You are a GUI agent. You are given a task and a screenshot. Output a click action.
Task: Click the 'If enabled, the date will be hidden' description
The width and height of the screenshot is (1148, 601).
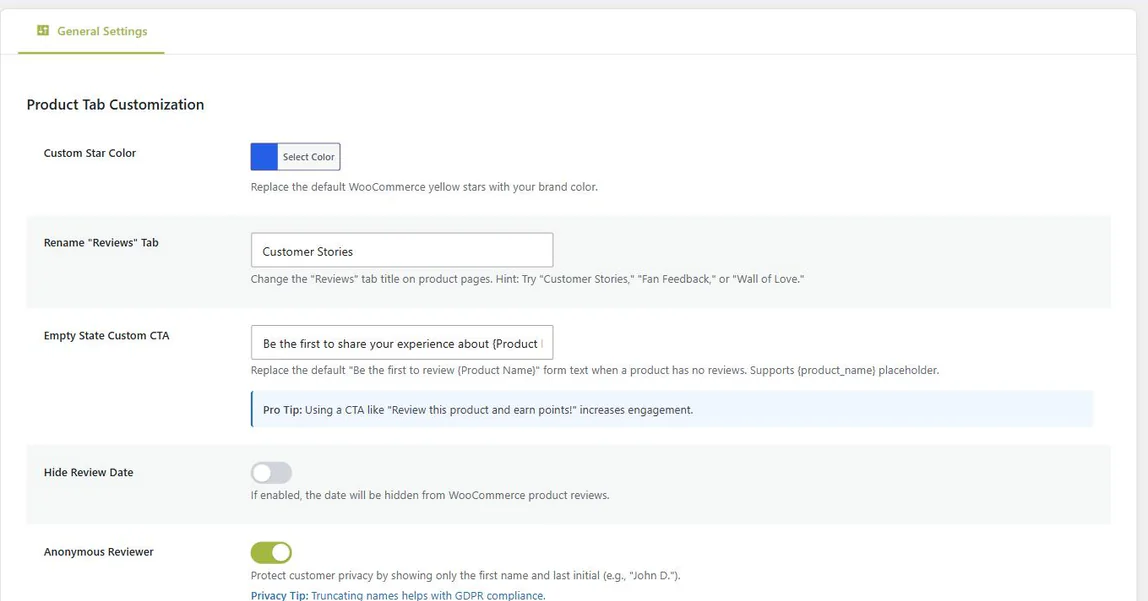click(430, 495)
